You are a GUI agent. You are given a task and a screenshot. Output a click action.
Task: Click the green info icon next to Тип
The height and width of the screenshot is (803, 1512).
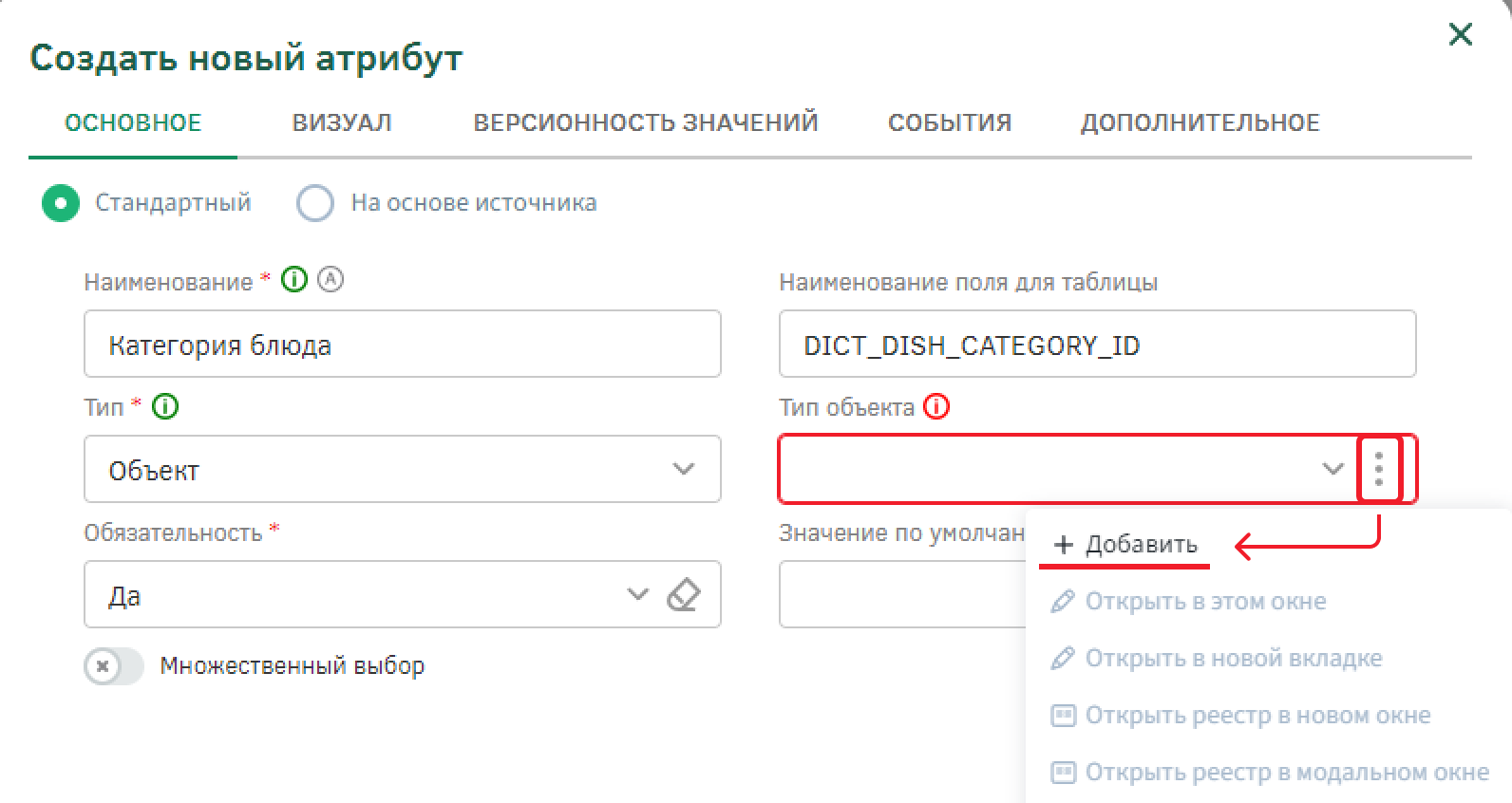coord(165,407)
